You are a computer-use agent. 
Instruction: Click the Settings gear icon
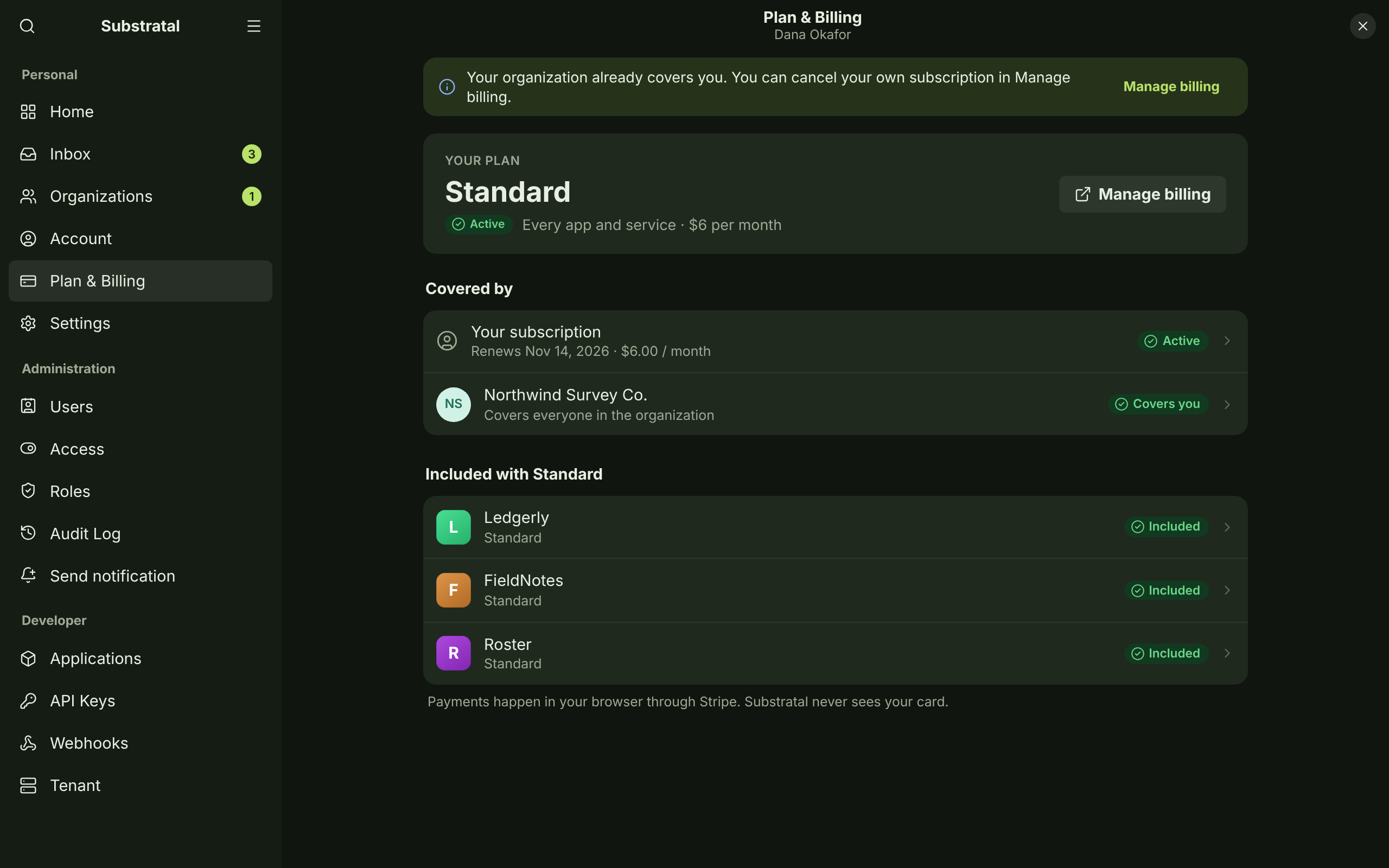click(28, 323)
